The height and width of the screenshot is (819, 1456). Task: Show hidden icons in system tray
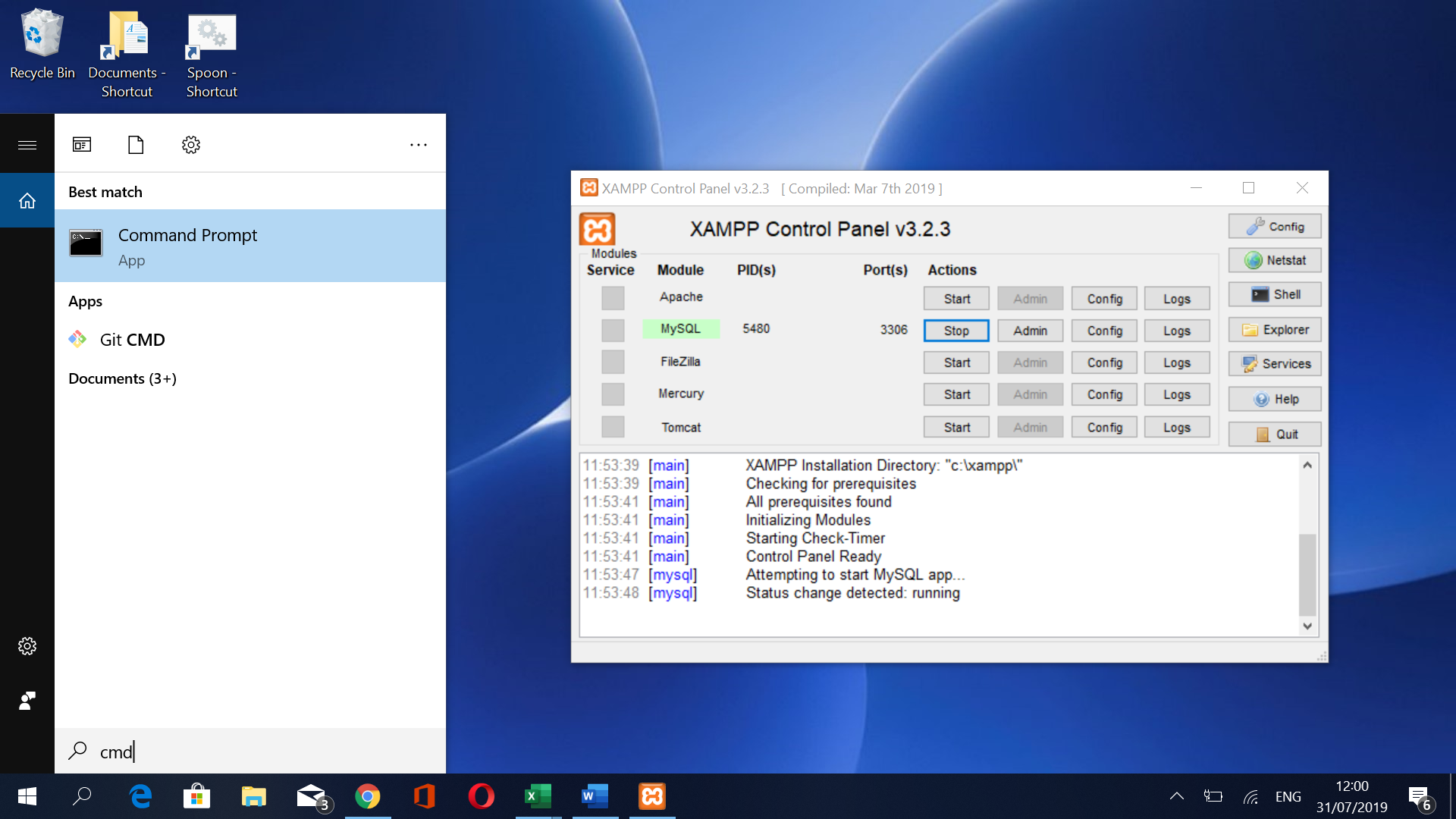(1176, 796)
